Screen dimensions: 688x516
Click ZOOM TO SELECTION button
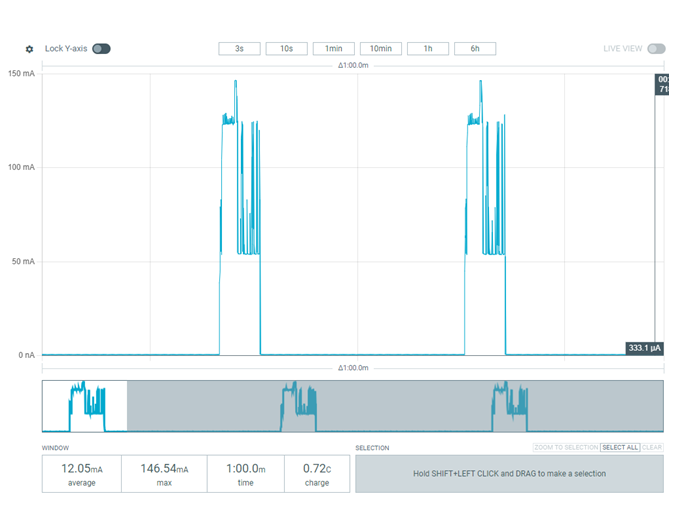point(565,448)
